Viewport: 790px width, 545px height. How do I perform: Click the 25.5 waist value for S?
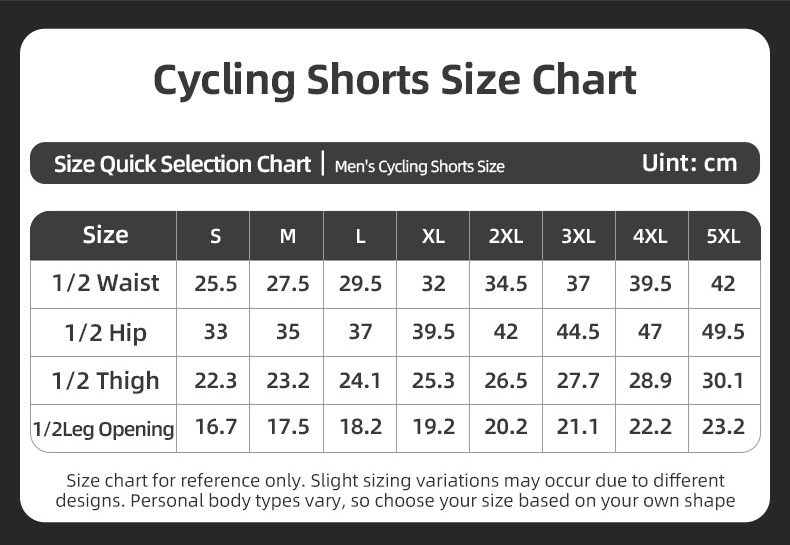tap(215, 284)
